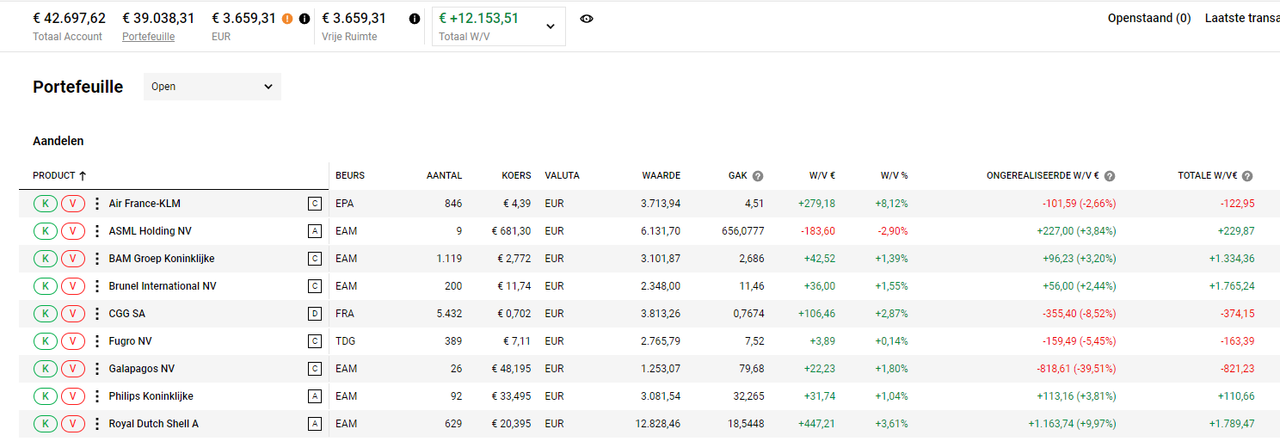The image size is (1280, 446).
Task: Open the three-dot menu for Air France-KLM
Action: click(97, 204)
